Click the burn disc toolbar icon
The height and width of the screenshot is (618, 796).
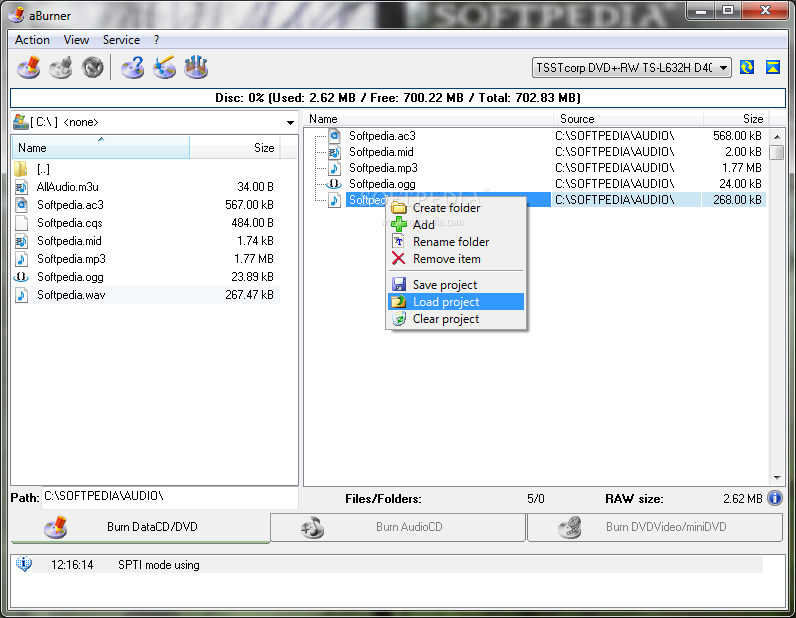point(28,67)
